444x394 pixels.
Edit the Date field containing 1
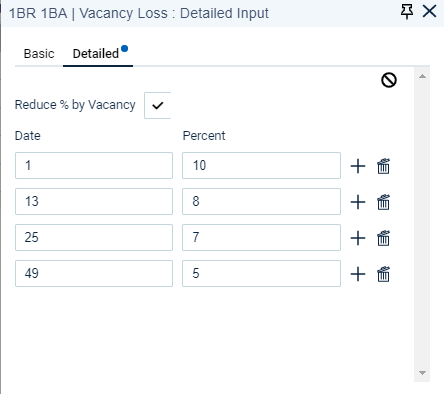[x=94, y=165]
